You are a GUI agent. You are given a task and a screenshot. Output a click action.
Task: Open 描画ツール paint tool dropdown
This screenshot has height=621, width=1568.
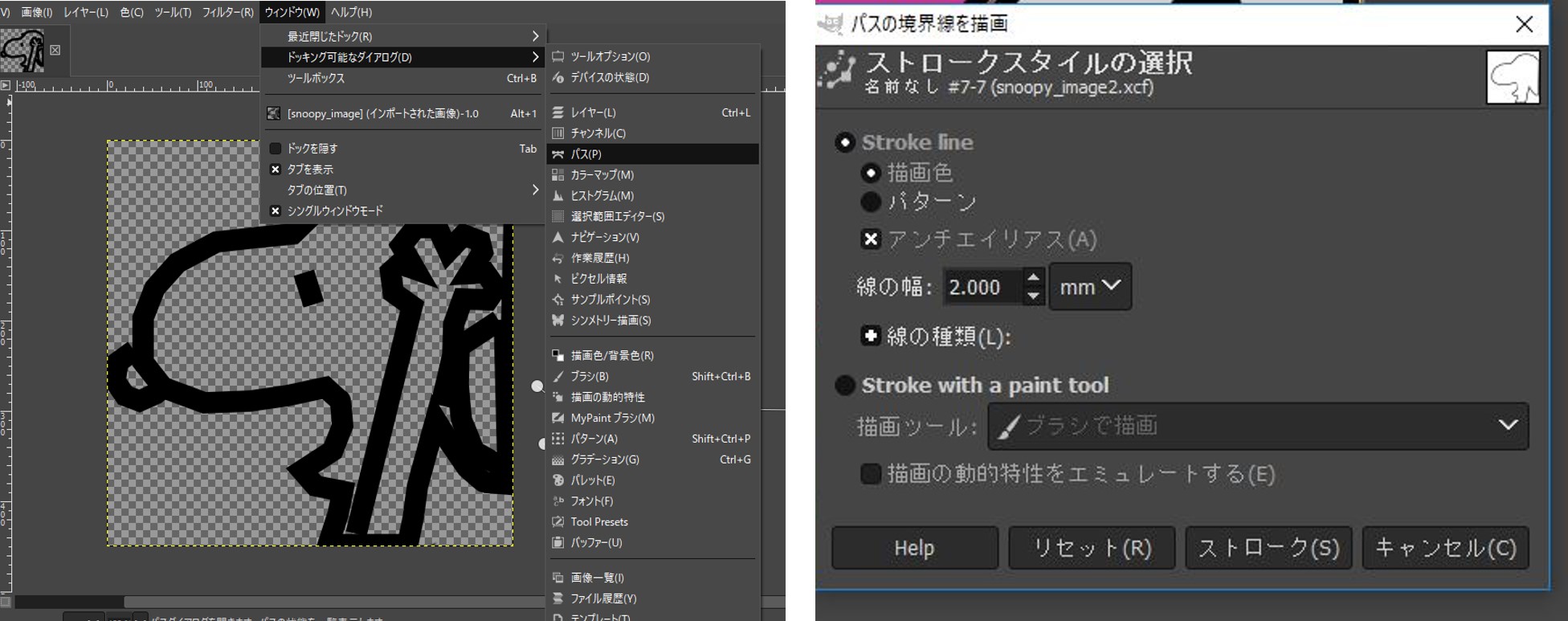point(1258,426)
